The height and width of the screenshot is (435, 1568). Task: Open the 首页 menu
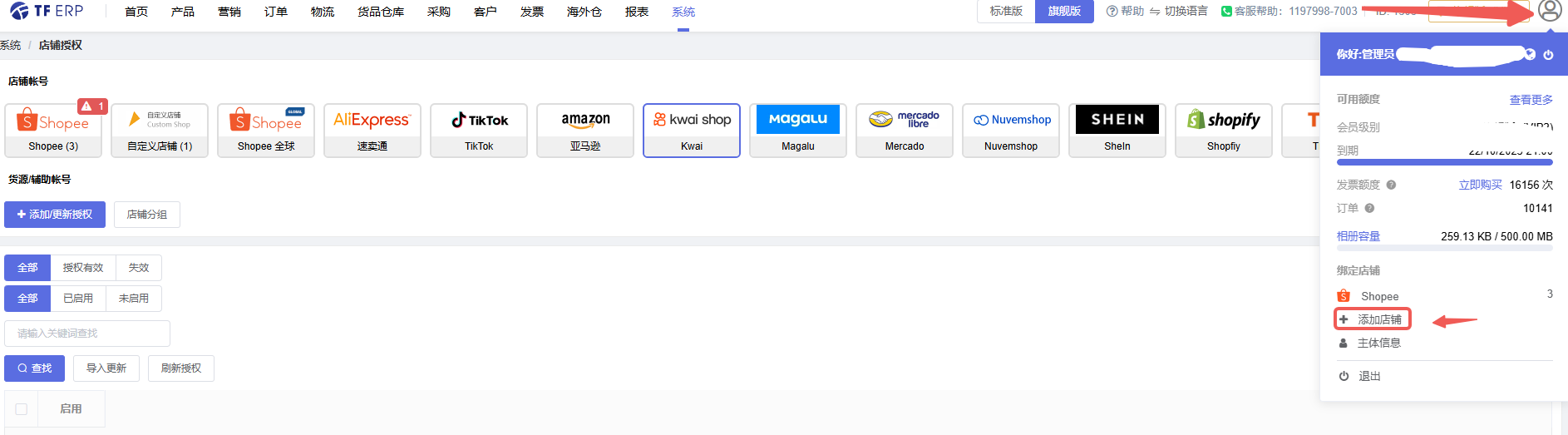(136, 12)
